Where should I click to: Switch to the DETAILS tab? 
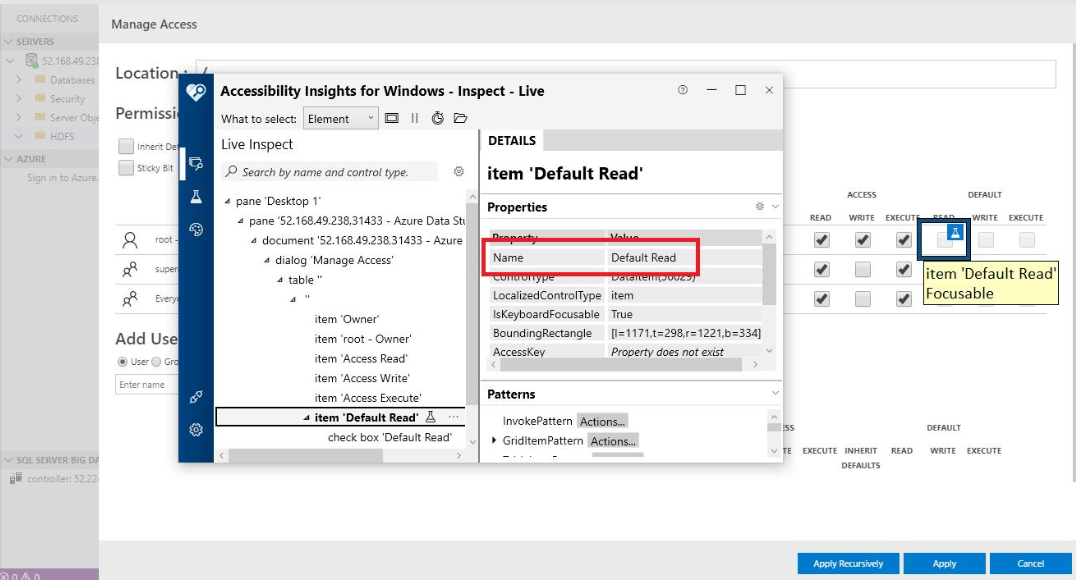pyautogui.click(x=510, y=140)
